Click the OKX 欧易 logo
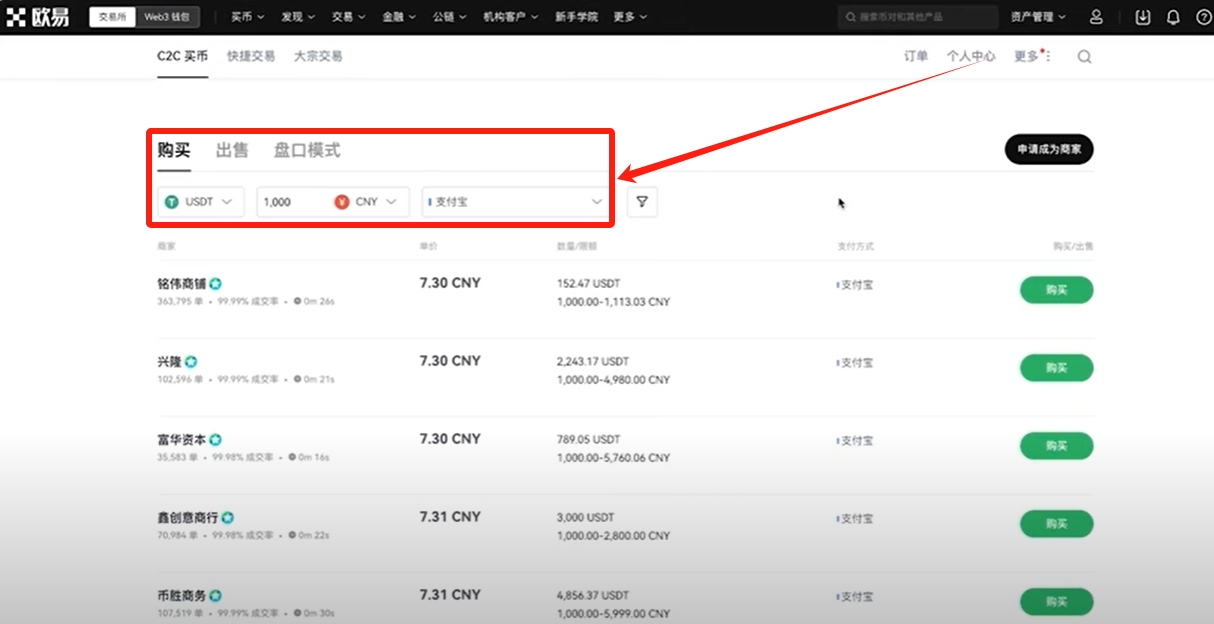This screenshot has width=1214, height=624. pyautogui.click(x=38, y=17)
